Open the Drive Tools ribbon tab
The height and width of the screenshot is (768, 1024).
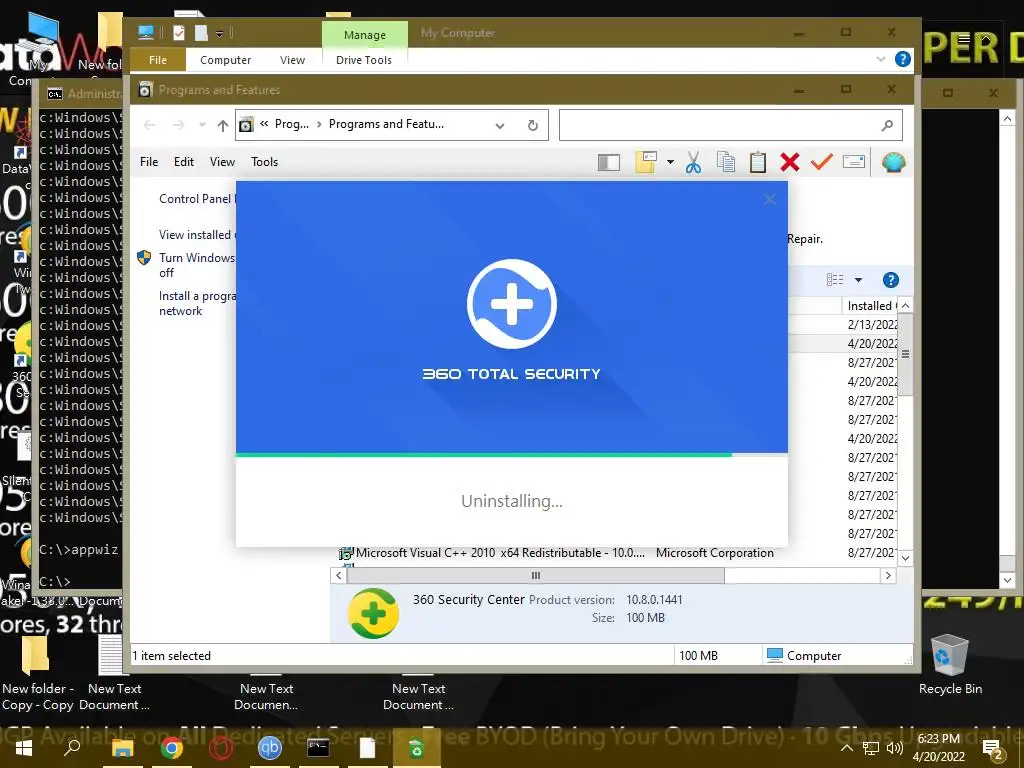click(364, 60)
